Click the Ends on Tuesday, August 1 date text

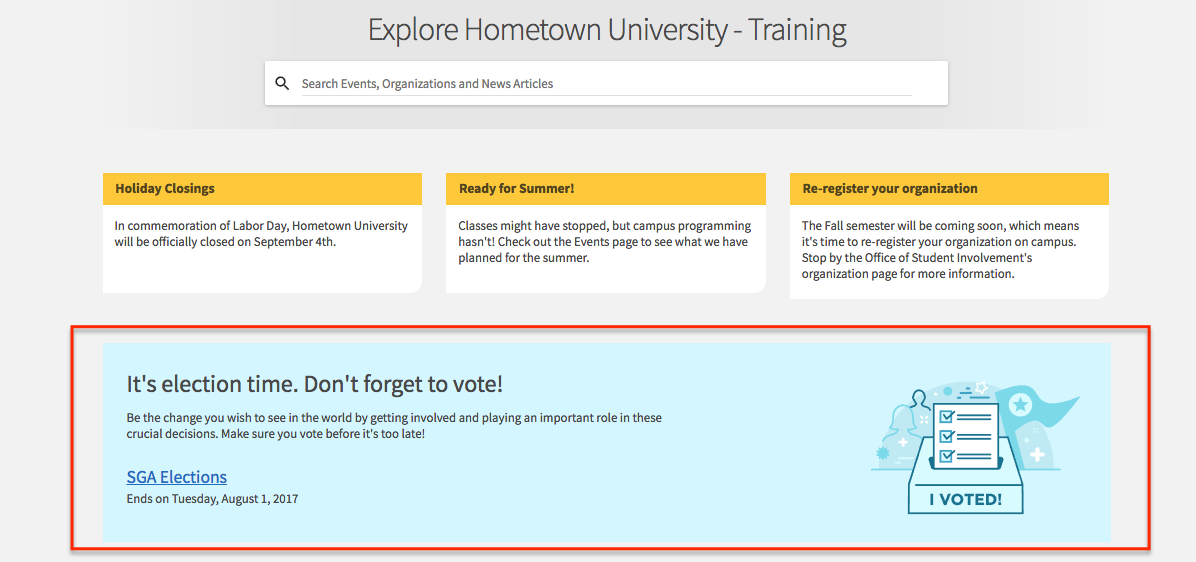(212, 499)
